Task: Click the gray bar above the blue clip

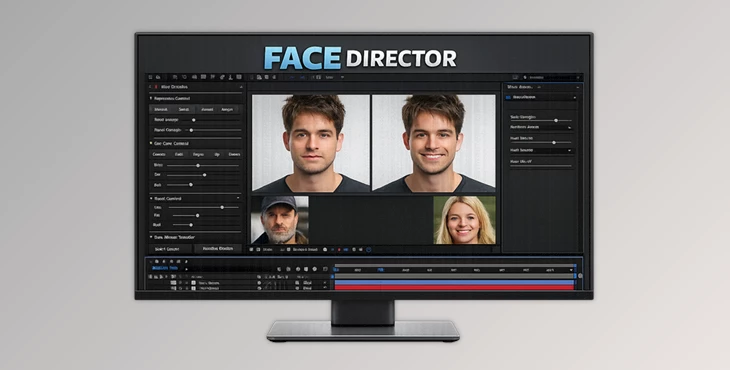Action: (x=454, y=276)
